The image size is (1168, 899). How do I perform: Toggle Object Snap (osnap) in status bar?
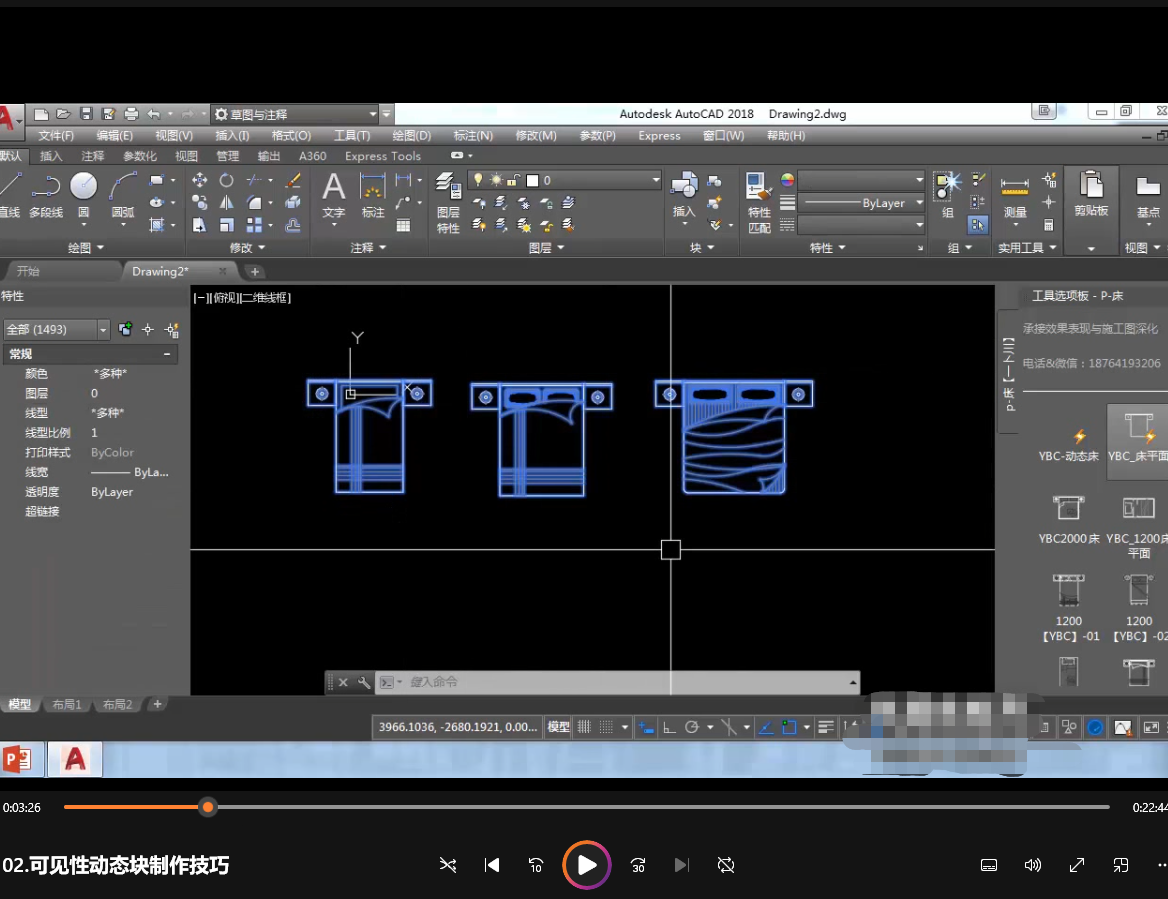tap(789, 727)
